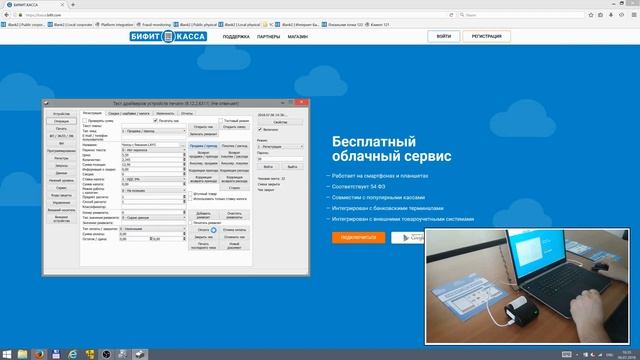Open the OBS icon in the taskbar
This screenshot has width=640, height=360.
point(106,354)
